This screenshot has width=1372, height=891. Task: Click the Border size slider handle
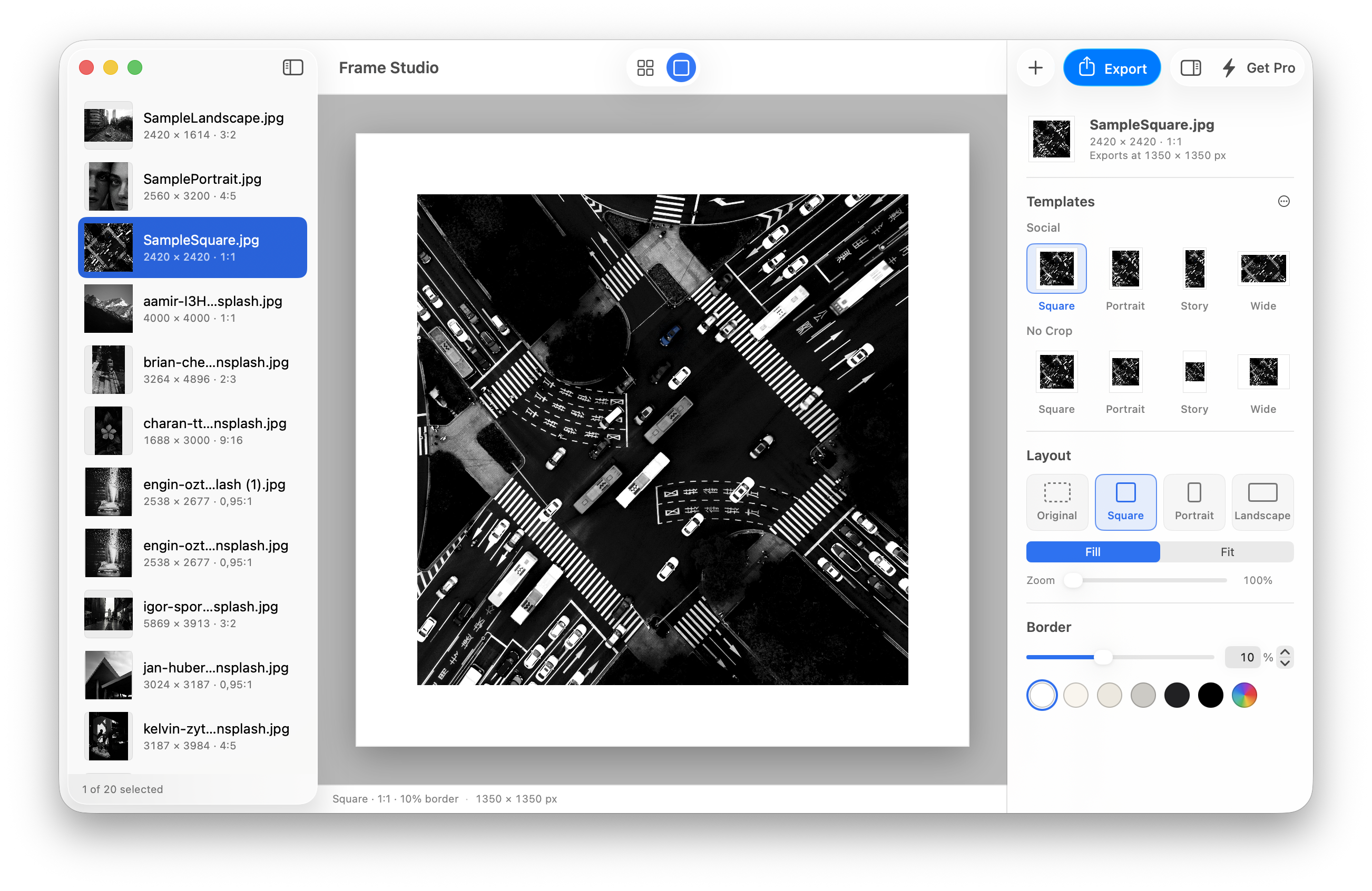(x=1103, y=657)
